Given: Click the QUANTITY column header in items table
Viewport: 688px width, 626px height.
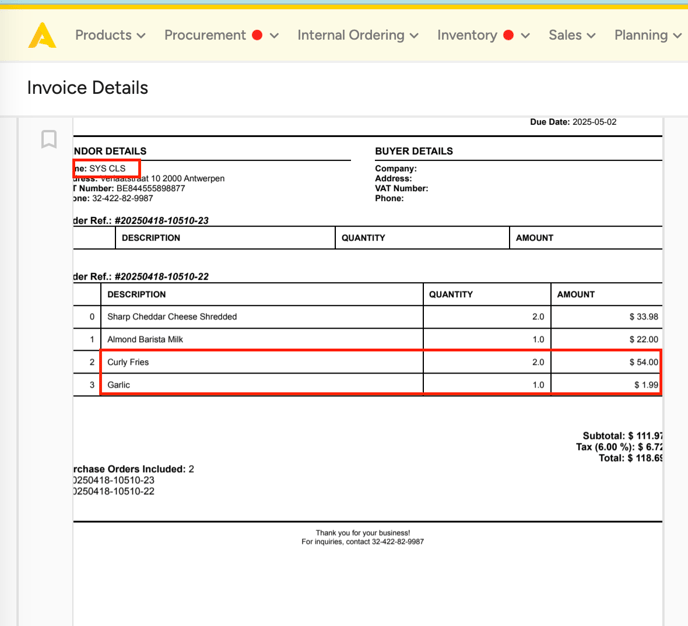Looking at the screenshot, I should point(450,295).
